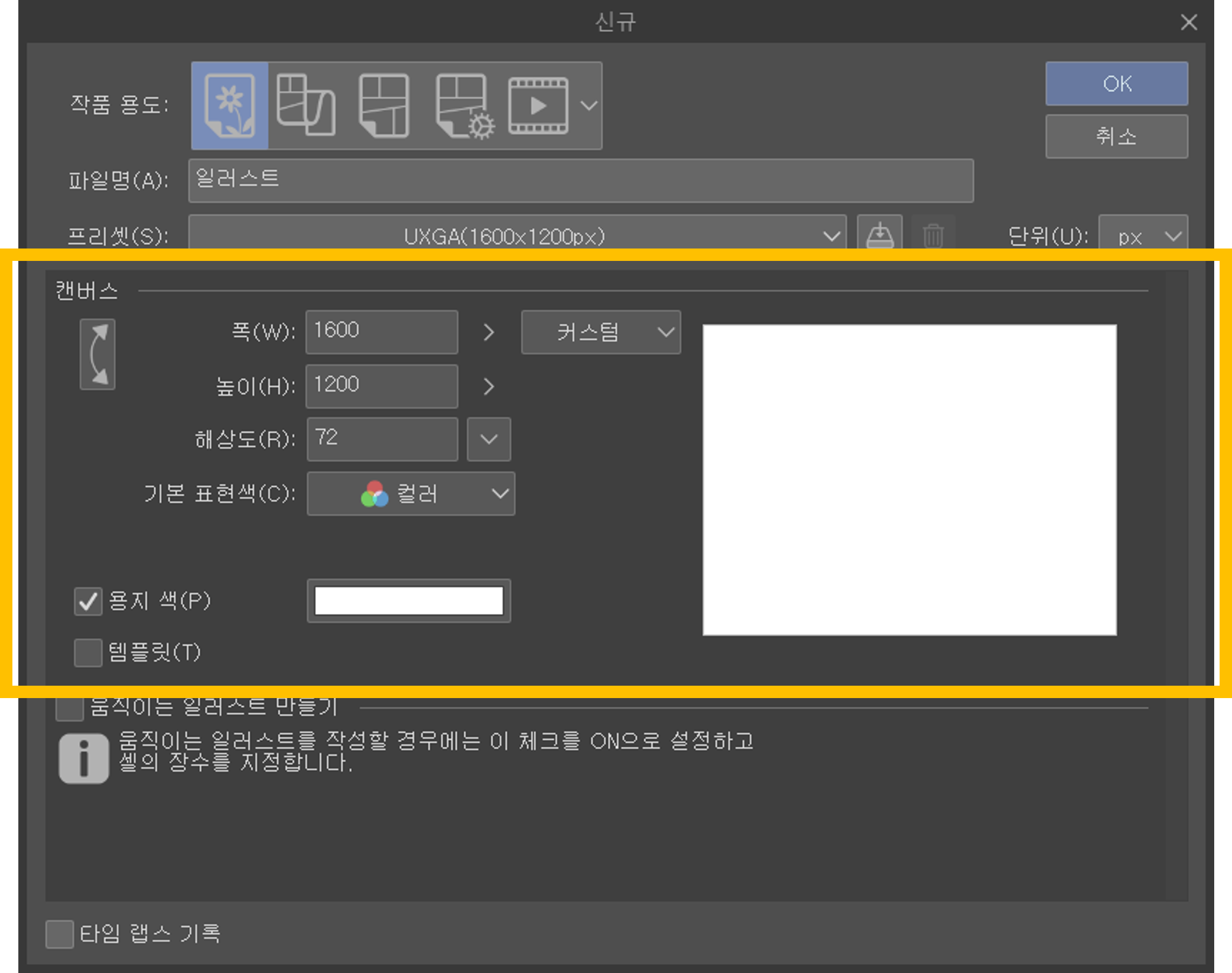Select the Illustration work type icon

[230, 106]
